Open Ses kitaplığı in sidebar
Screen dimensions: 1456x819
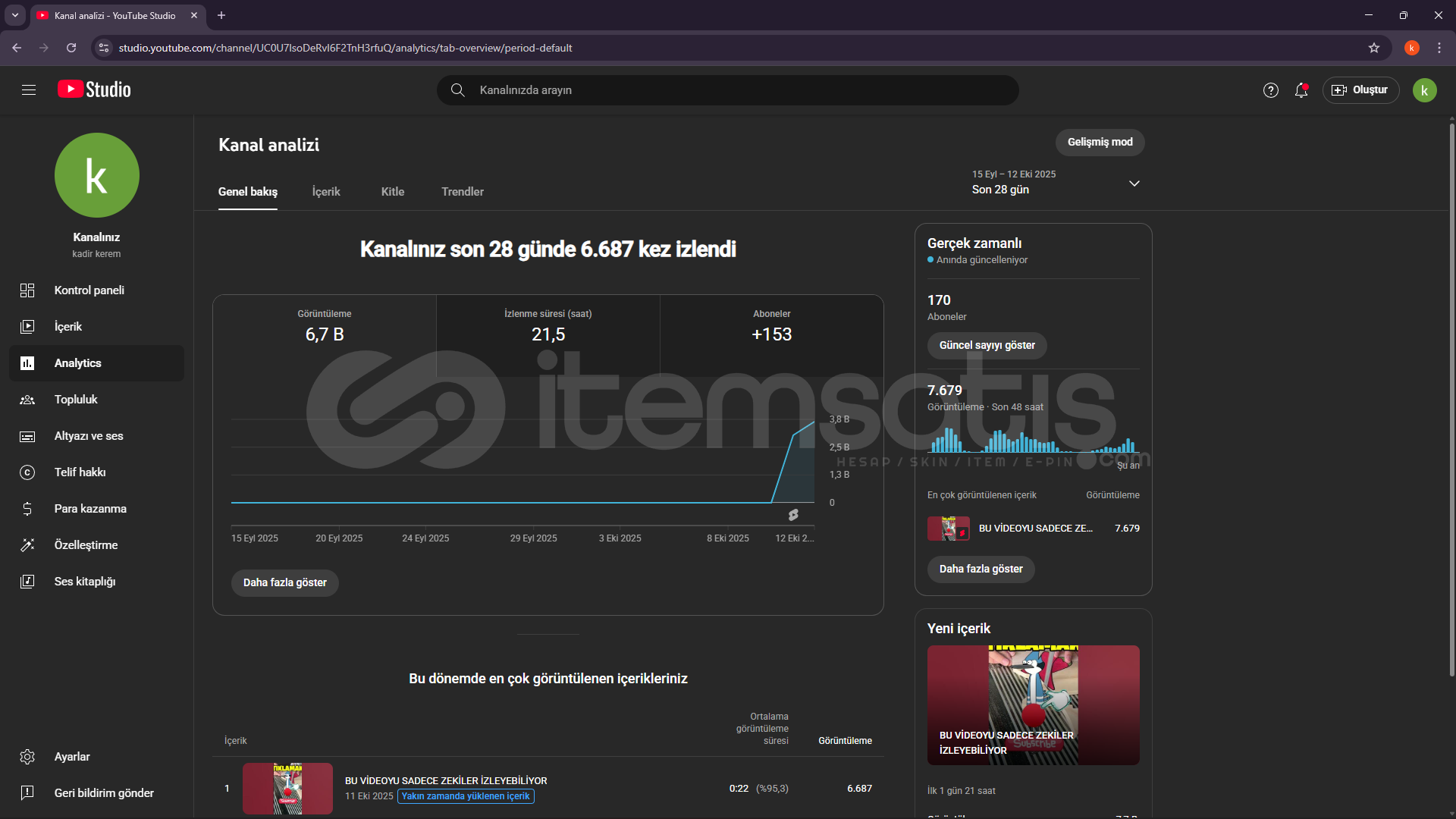(84, 582)
